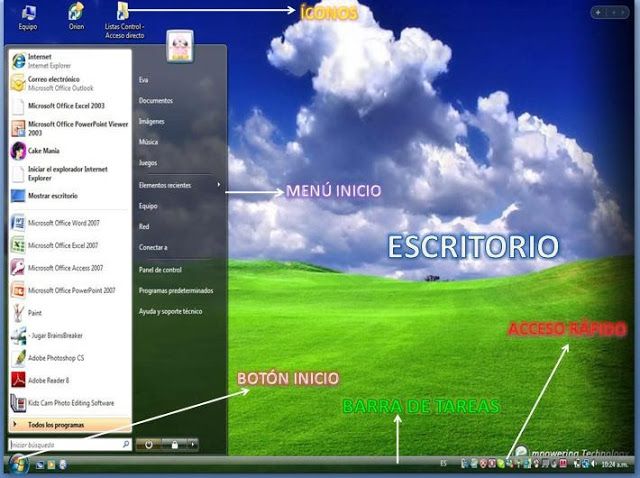Screen dimensions: 640x478
Task: Open Música from Start menu
Action: point(148,142)
